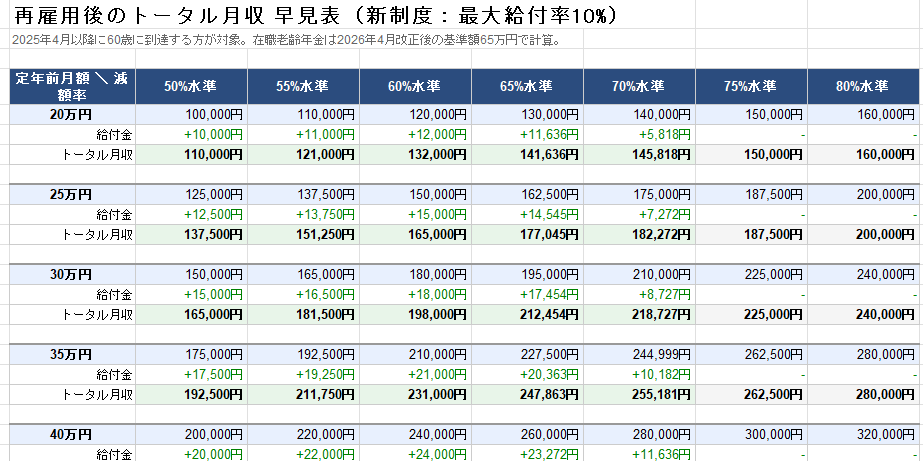Select the '320,000円' salary cell
Viewport: 923px width, 461px height.
tap(863, 435)
